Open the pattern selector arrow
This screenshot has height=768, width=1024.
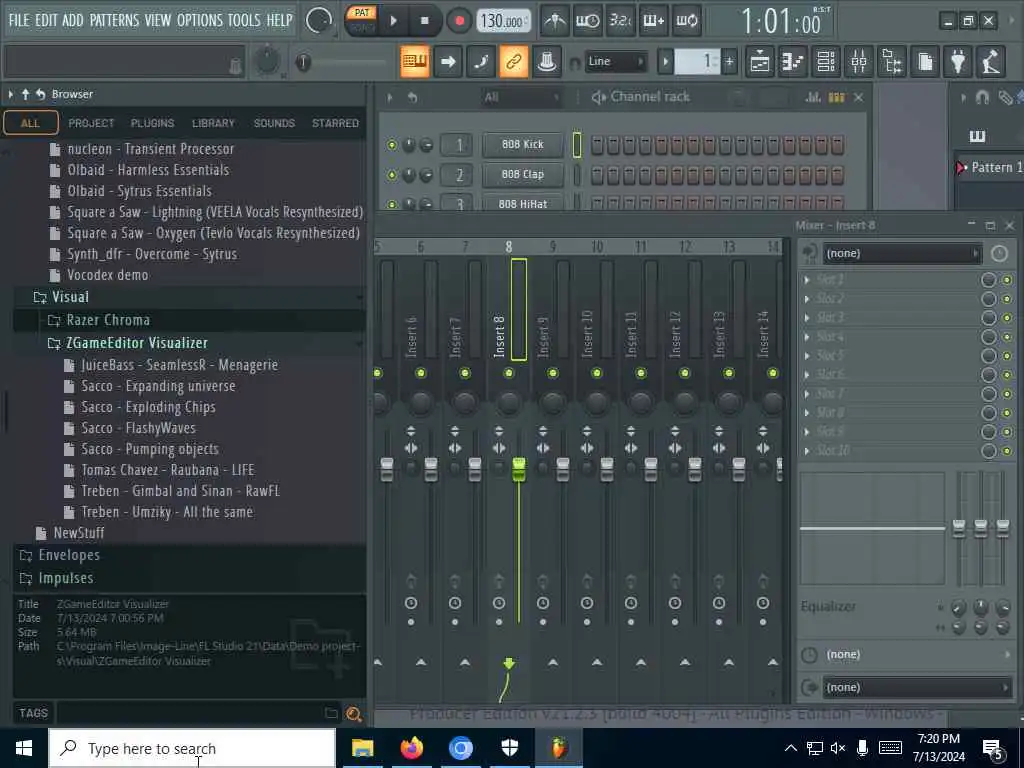pos(665,62)
